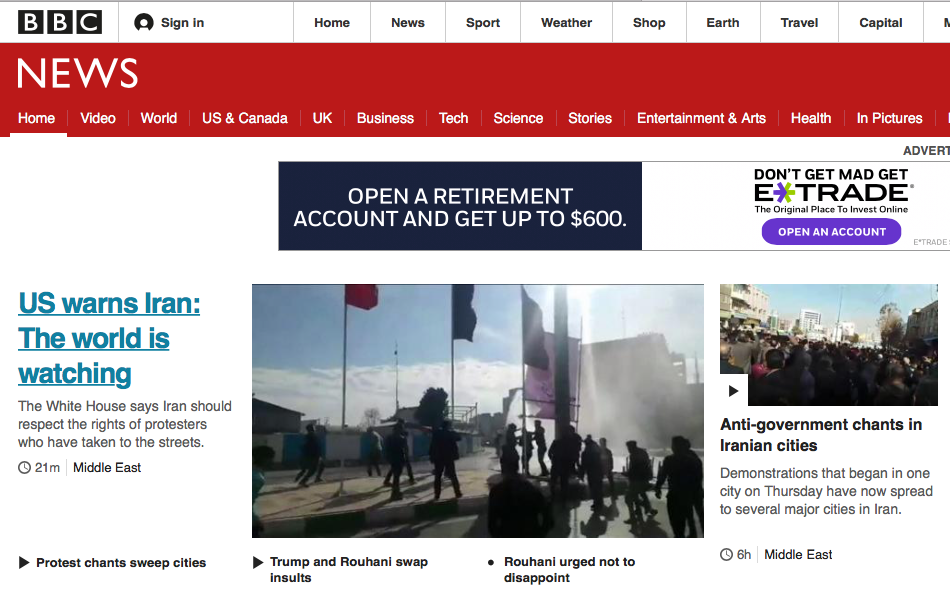Click the Sign in profile avatar icon

[144, 22]
